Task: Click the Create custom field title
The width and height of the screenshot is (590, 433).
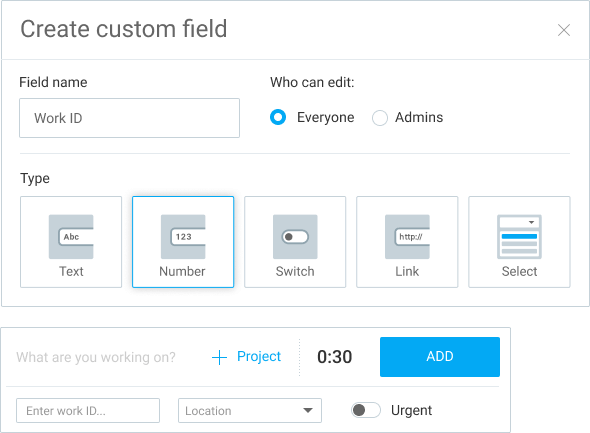Action: [124, 29]
